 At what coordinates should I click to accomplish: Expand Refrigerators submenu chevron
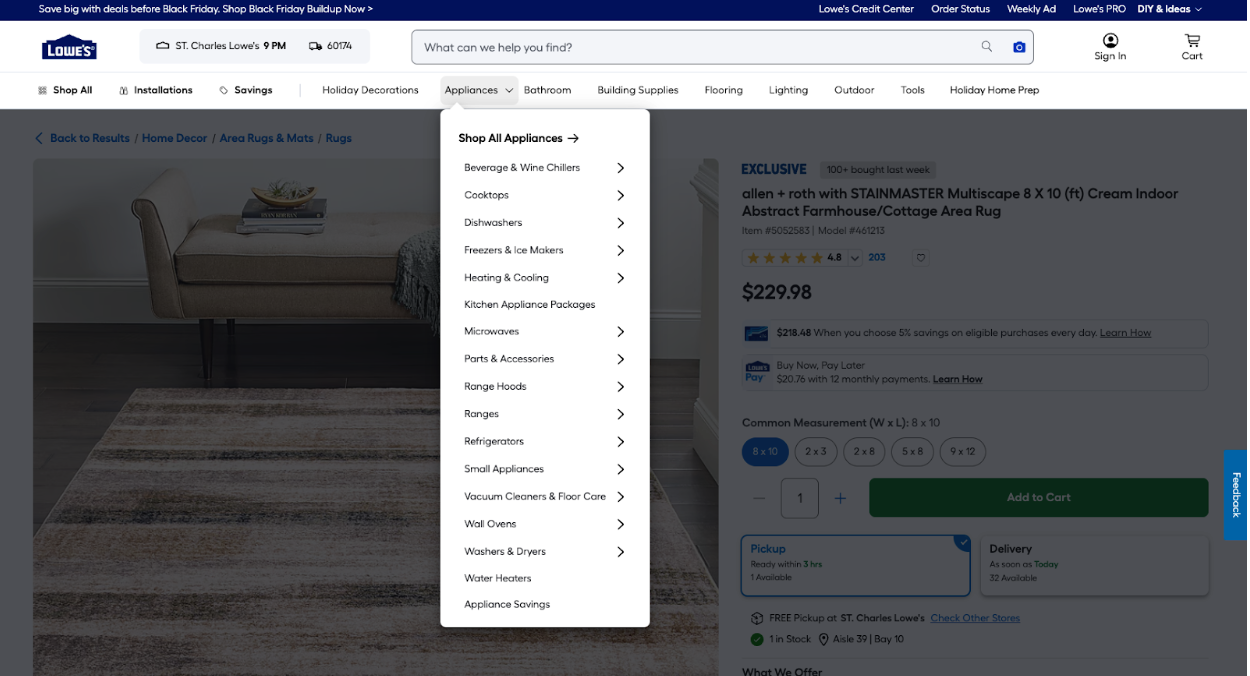[x=620, y=441]
